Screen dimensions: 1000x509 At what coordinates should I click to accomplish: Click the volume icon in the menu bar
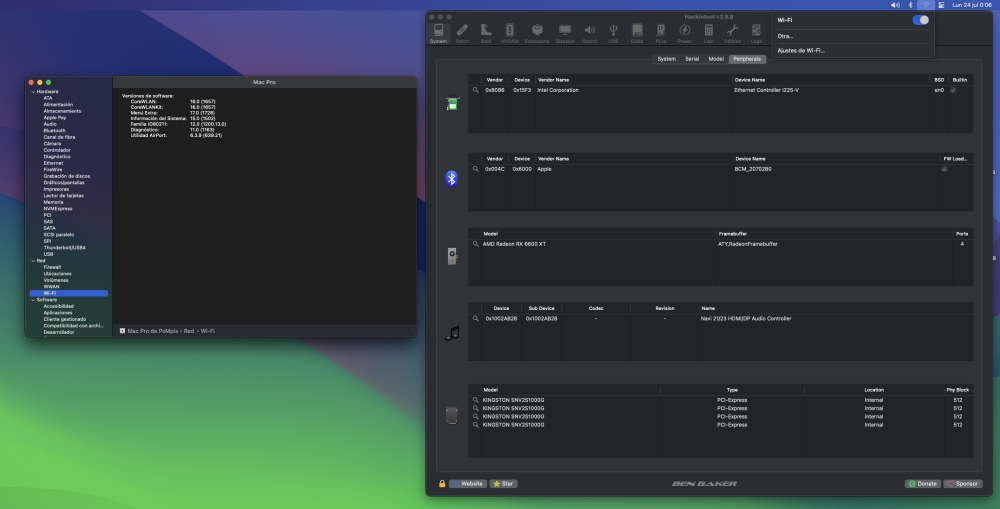(895, 4)
